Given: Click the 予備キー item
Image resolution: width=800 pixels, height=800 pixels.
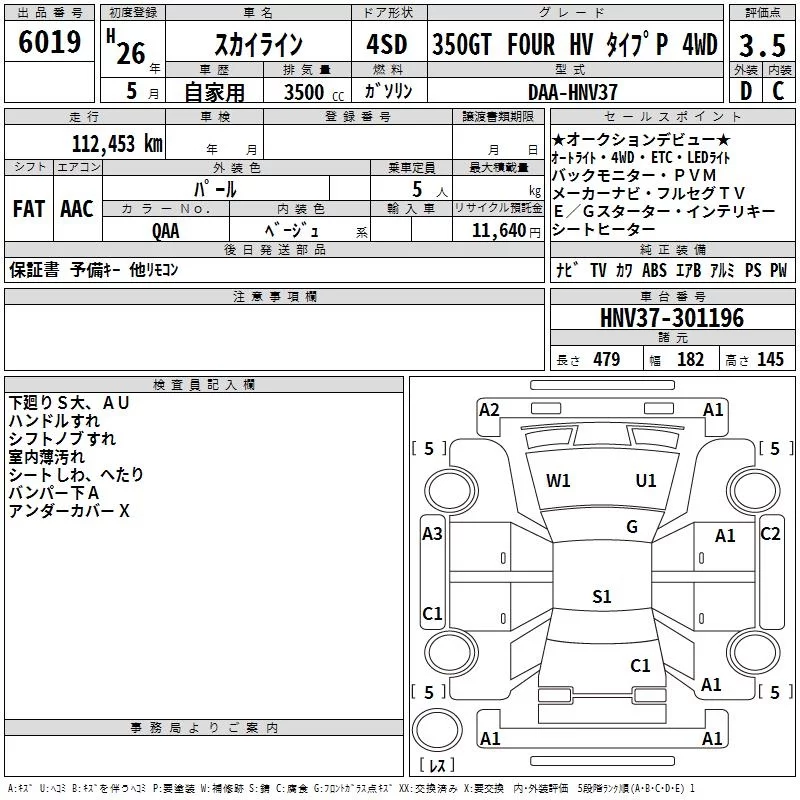Looking at the screenshot, I should [95, 269].
